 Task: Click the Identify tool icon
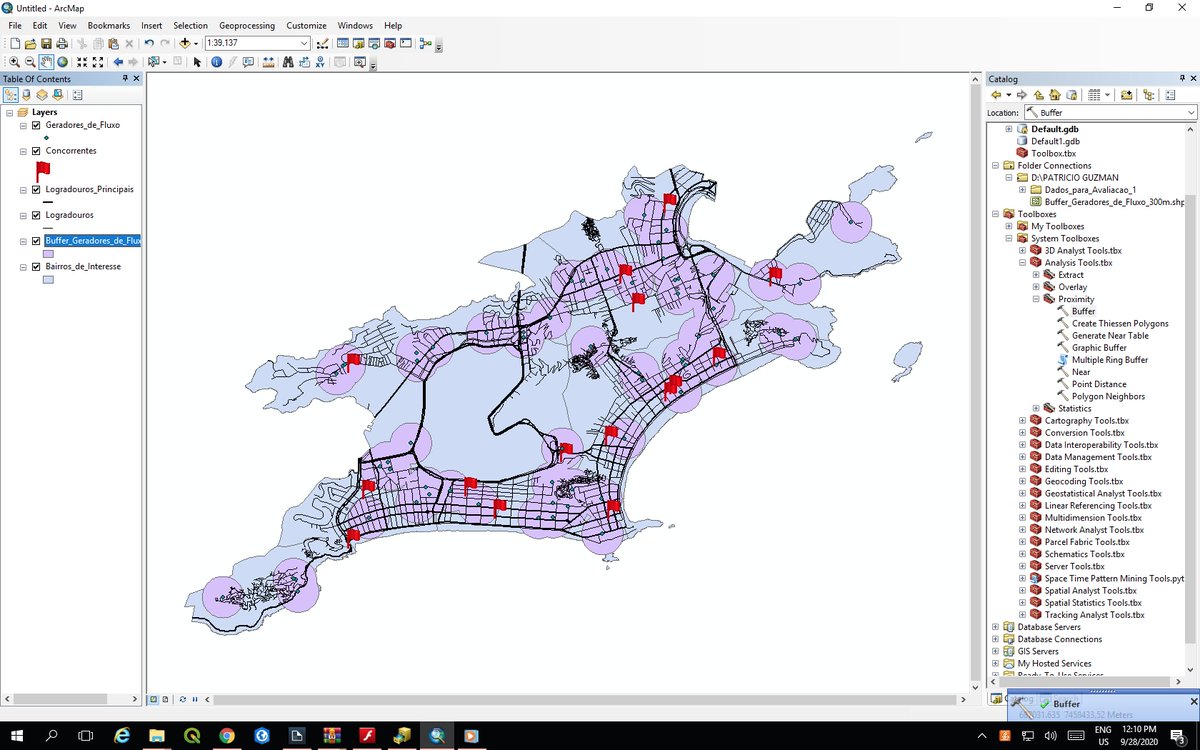click(216, 62)
